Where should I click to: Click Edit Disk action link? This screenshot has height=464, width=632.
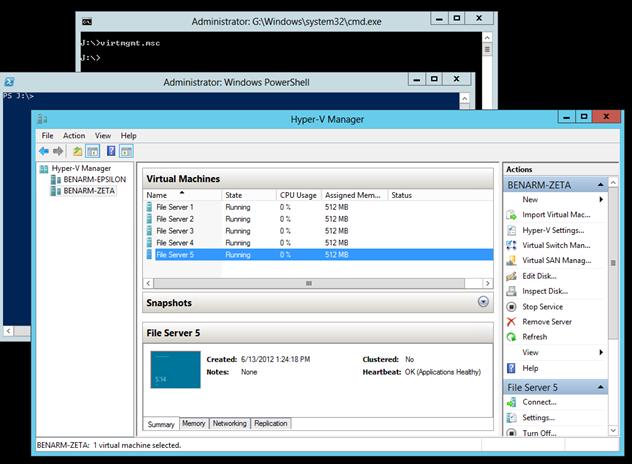[x=539, y=276]
